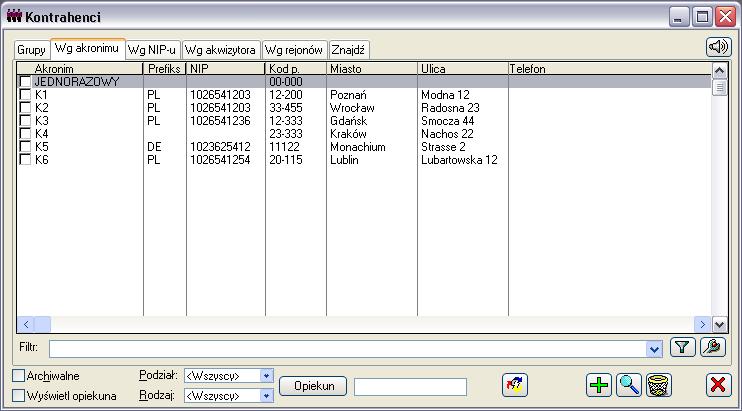Click the vertical scrollbar up arrow

click(x=719, y=71)
